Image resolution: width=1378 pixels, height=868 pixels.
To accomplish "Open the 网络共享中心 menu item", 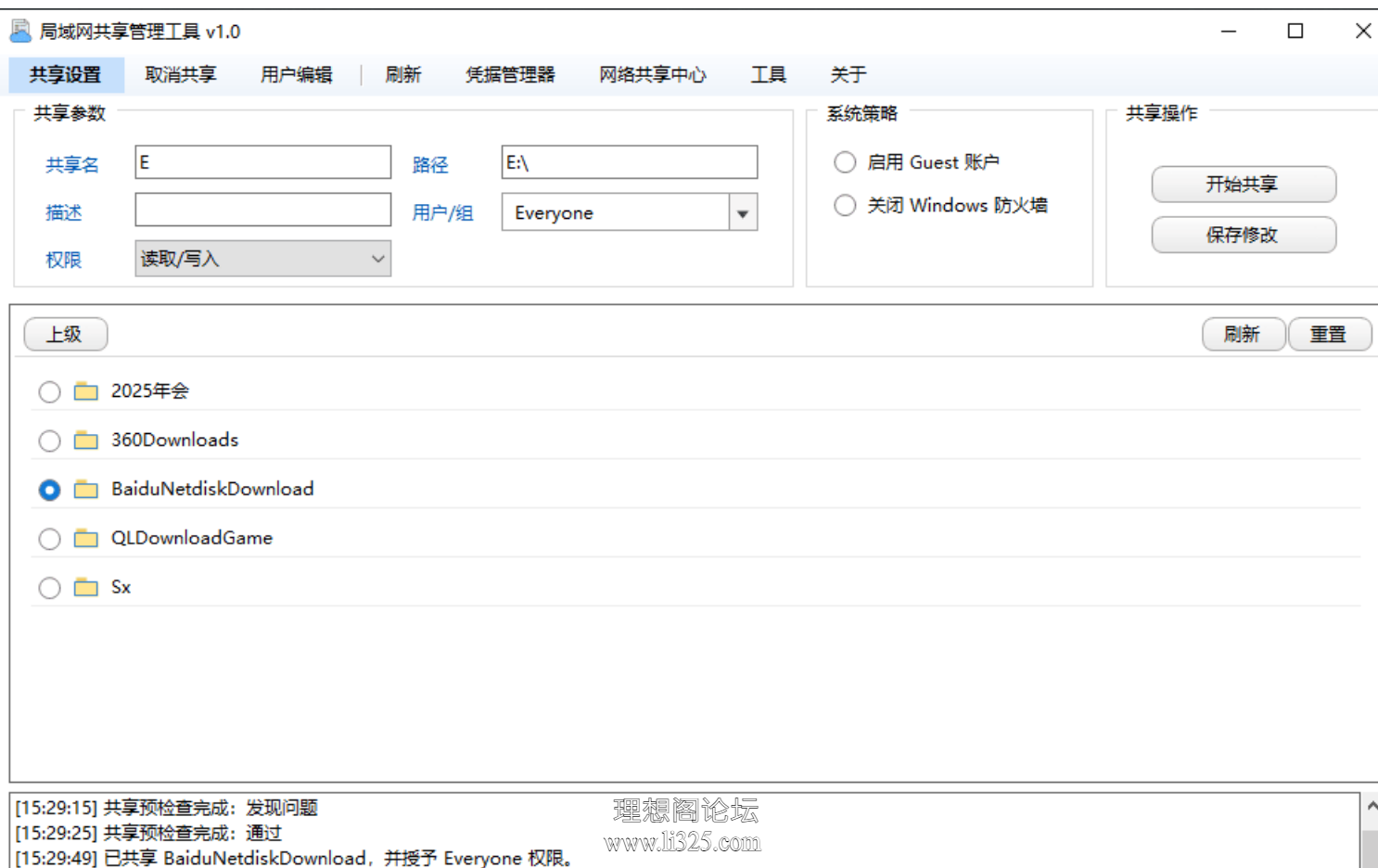I will pyautogui.click(x=653, y=74).
